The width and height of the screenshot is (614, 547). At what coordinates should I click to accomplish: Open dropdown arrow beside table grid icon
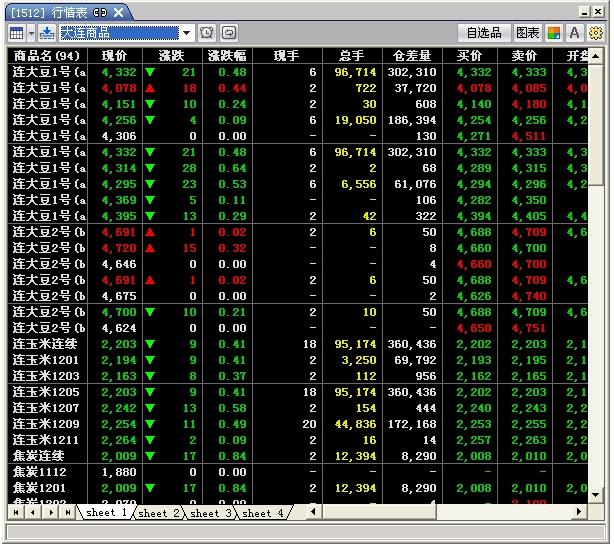pos(30,33)
